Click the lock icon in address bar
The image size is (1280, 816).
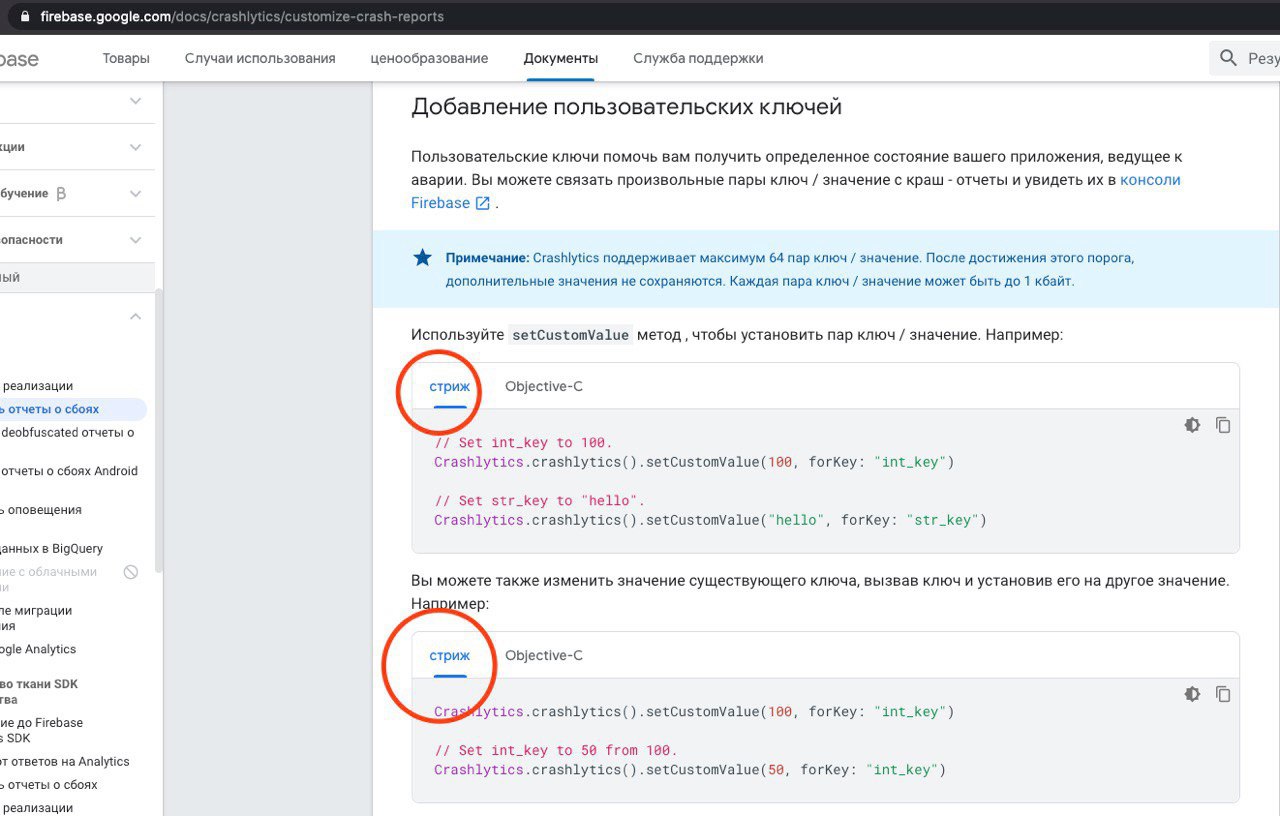pos(25,17)
